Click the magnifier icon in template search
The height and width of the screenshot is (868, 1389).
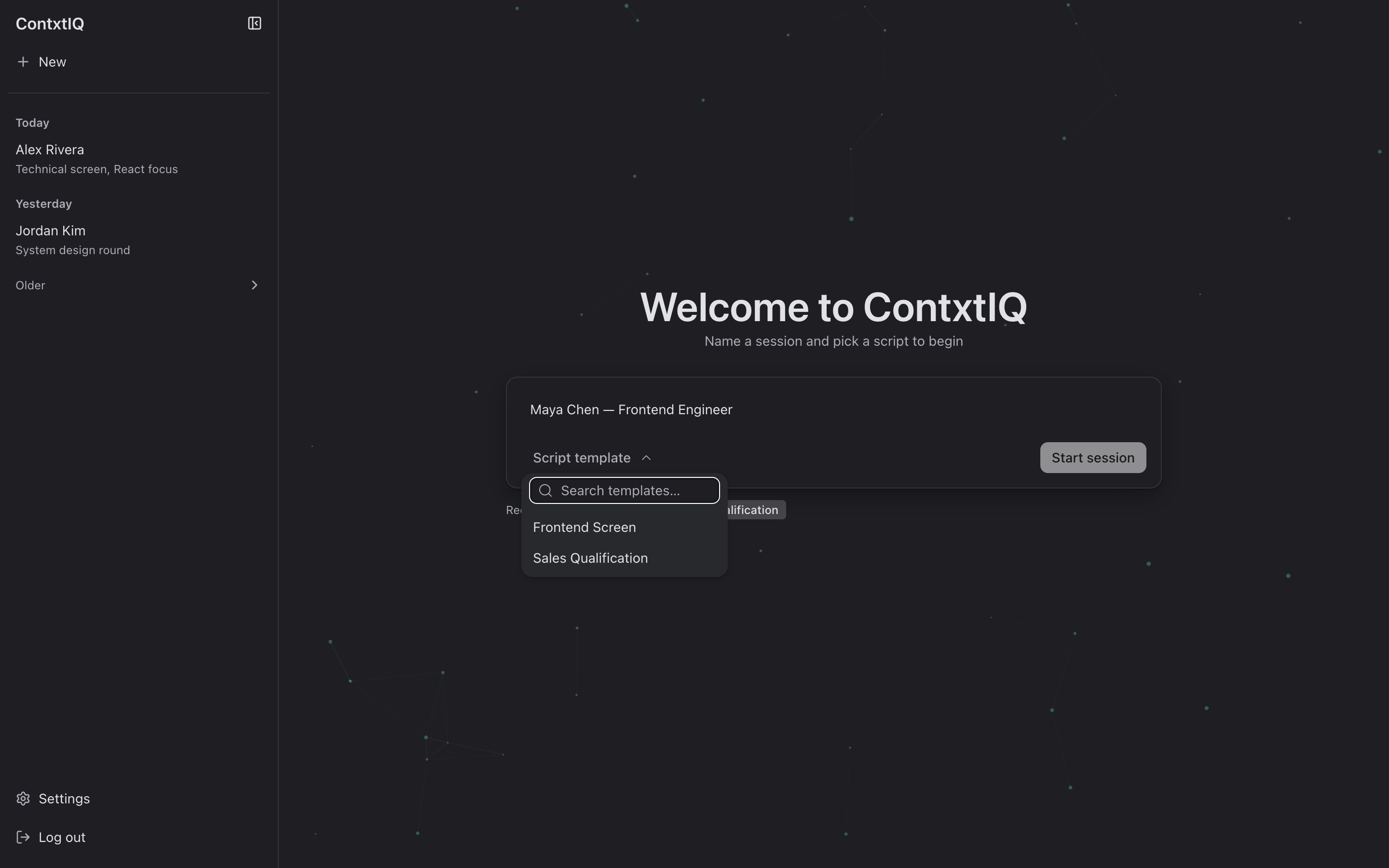(546, 490)
